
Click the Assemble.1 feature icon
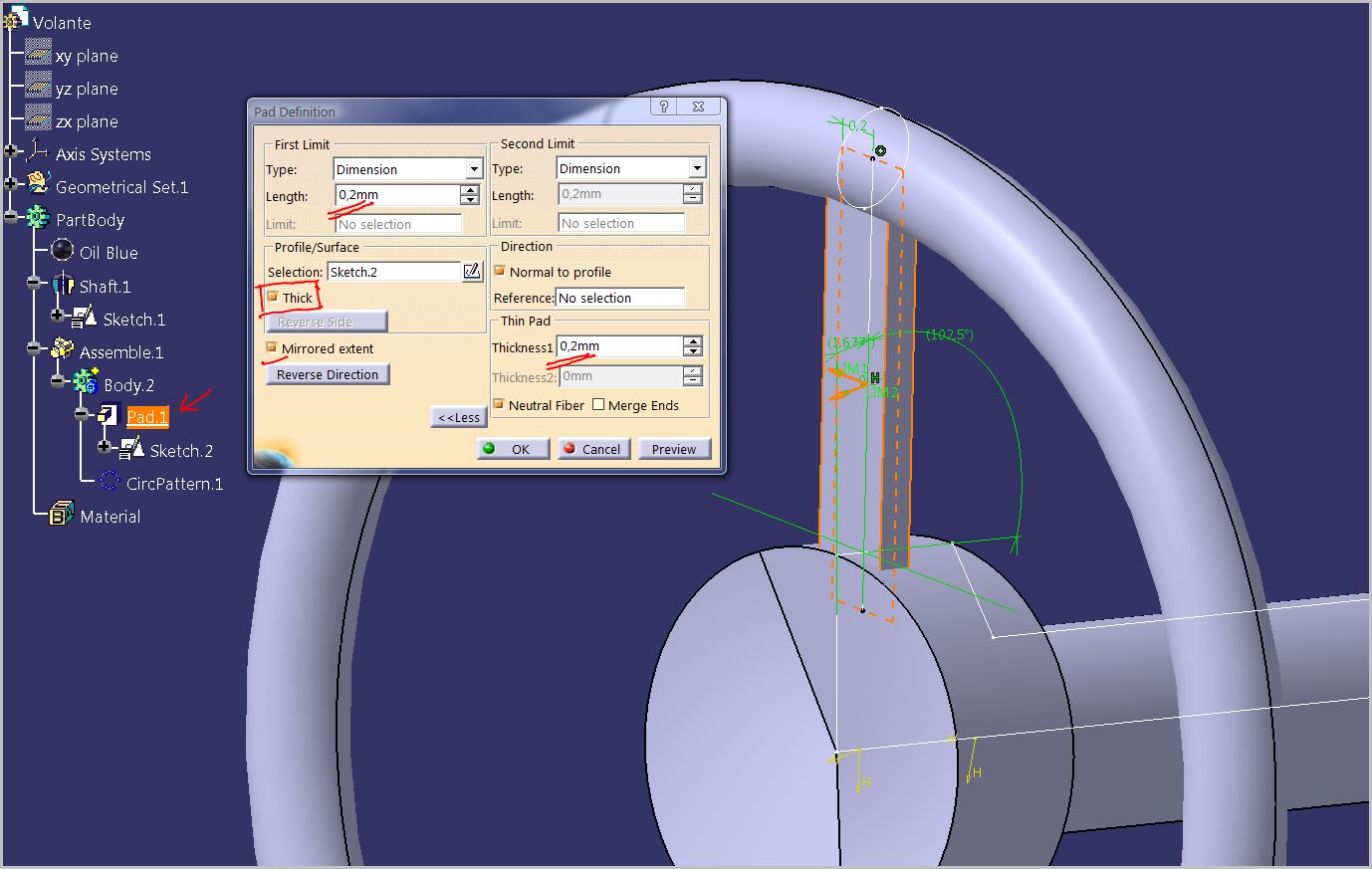tap(63, 349)
